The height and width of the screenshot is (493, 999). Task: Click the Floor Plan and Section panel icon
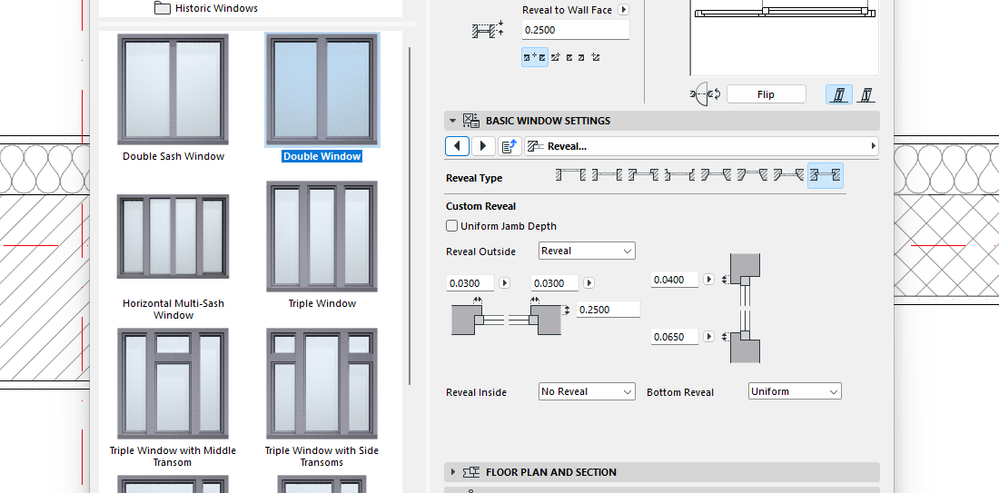[471, 472]
